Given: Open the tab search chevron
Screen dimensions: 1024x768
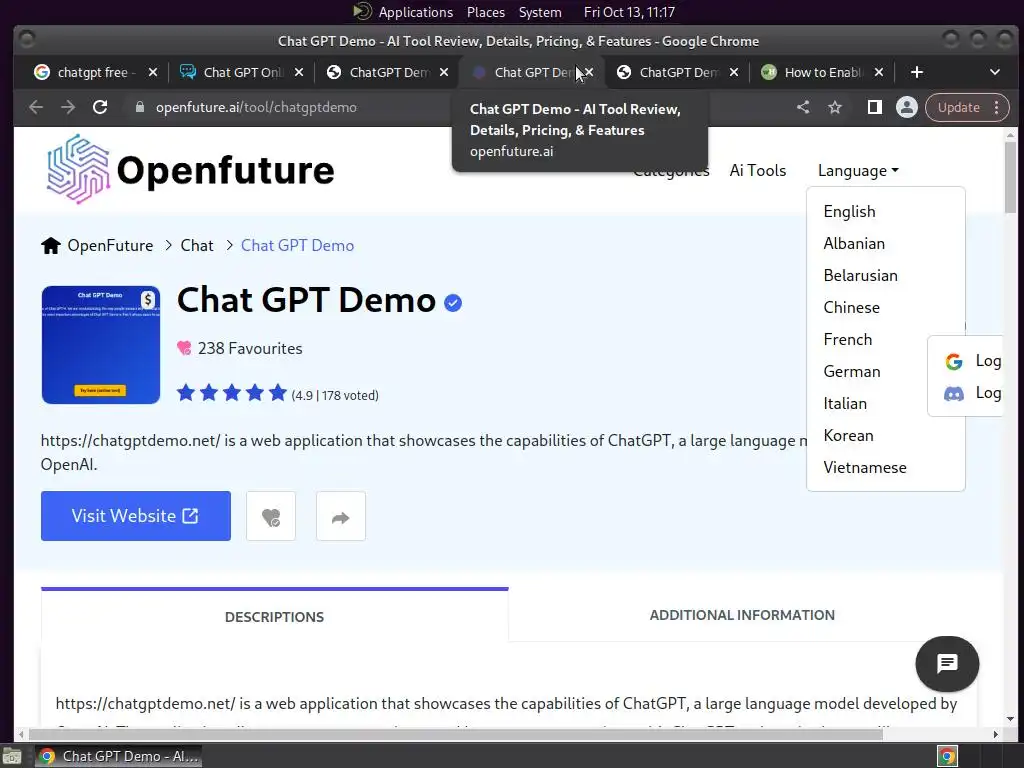Looking at the screenshot, I should click(x=995, y=72).
